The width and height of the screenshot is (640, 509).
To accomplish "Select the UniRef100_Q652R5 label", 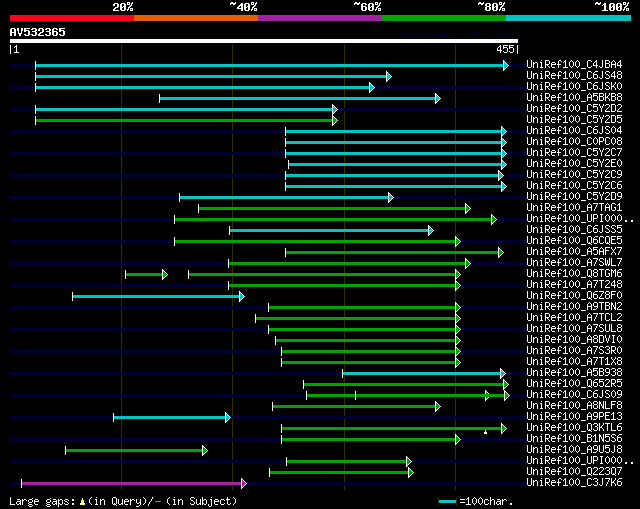I will click(574, 384).
